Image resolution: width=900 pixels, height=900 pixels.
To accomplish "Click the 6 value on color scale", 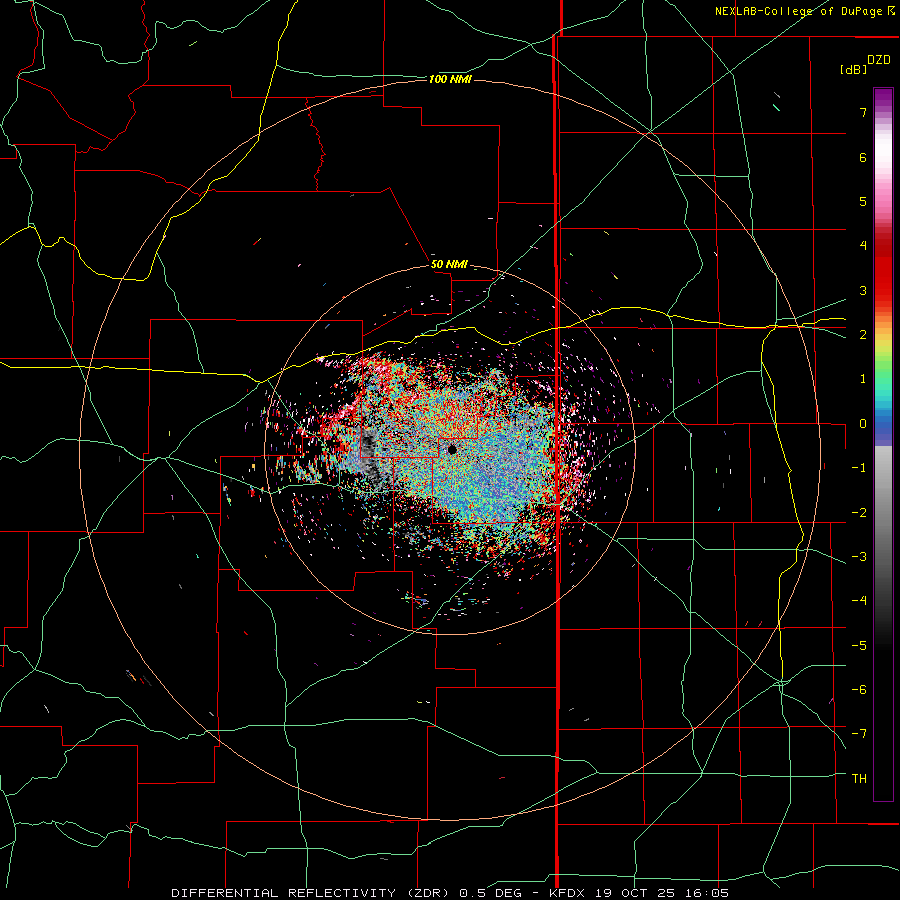I will click(x=863, y=157).
